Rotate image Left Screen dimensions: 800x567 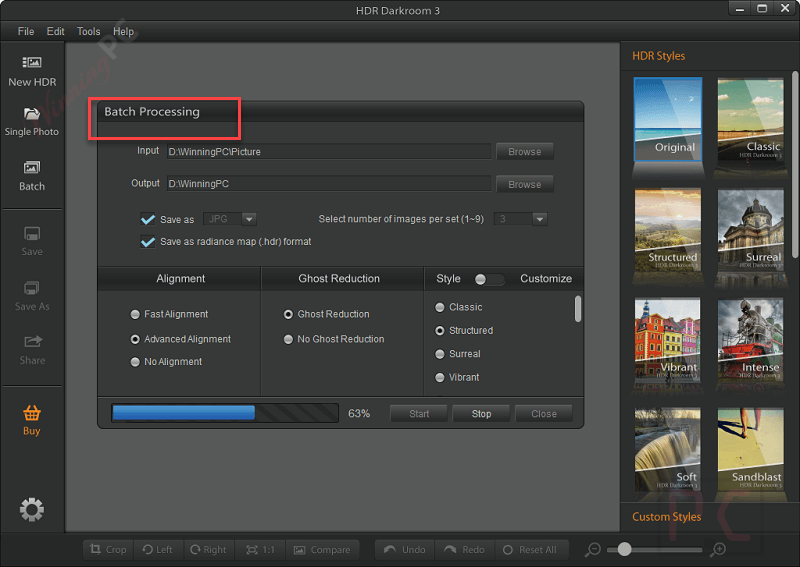pyautogui.click(x=158, y=550)
